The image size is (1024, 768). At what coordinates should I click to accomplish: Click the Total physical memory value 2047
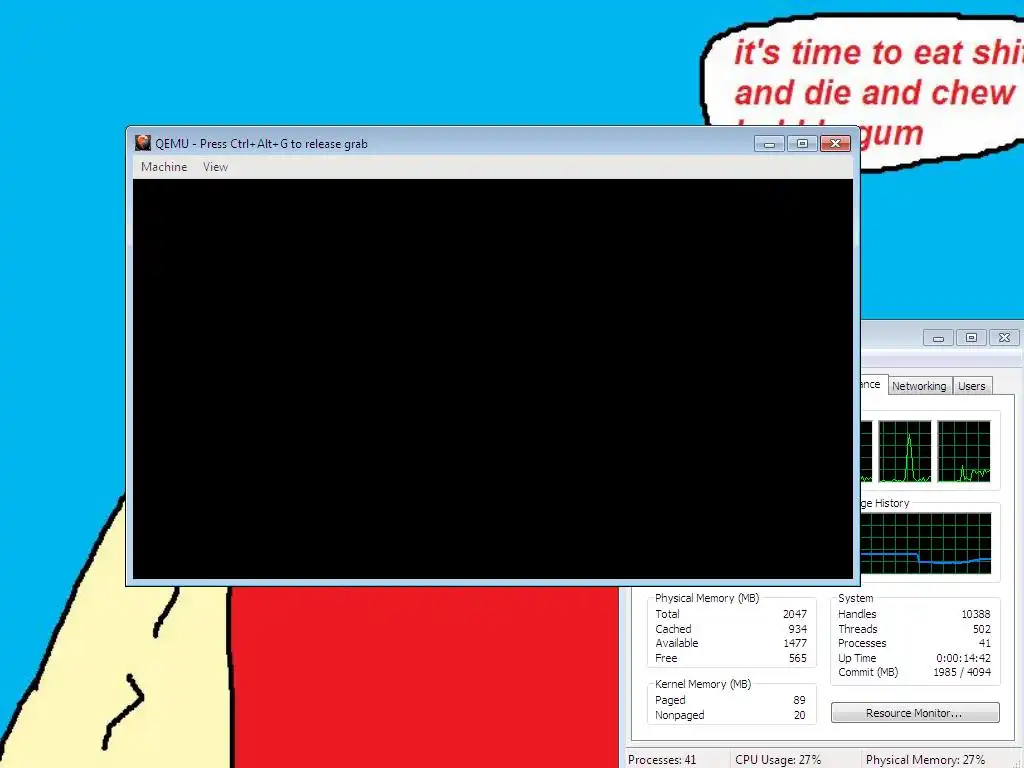pyautogui.click(x=795, y=614)
